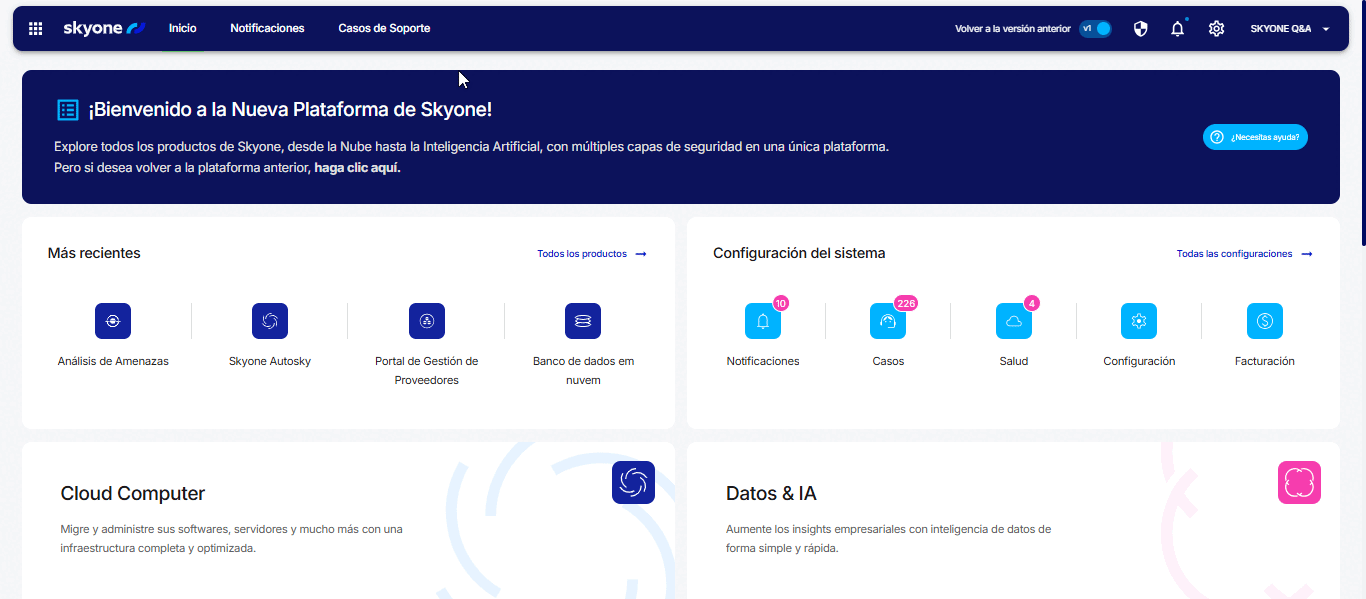Open Portal de Gestión de Proveedores icon
The width and height of the screenshot is (1366, 599).
coord(427,321)
